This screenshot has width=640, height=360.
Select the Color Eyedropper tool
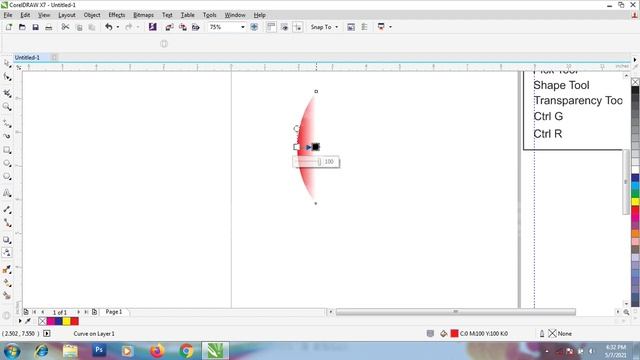pyautogui.click(x=7, y=269)
